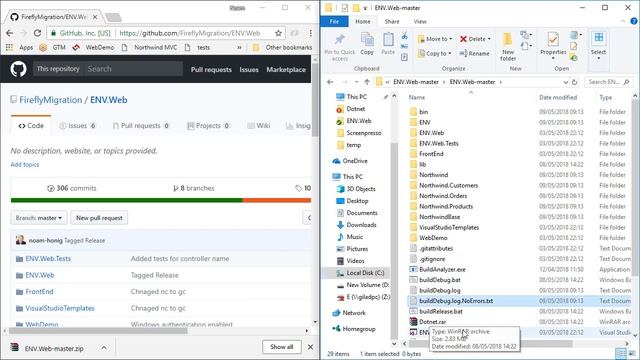640x360 pixels.
Task: Open ENV.Web-master.zip download options chevron
Action: [x=104, y=348]
